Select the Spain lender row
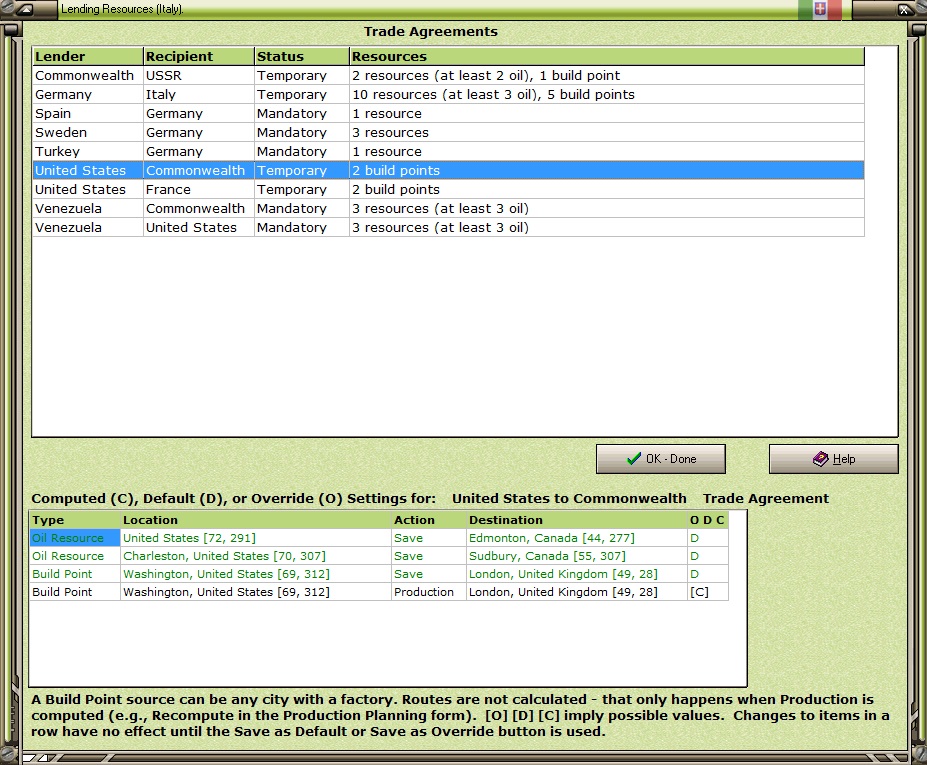The height and width of the screenshot is (765, 927). [448, 113]
